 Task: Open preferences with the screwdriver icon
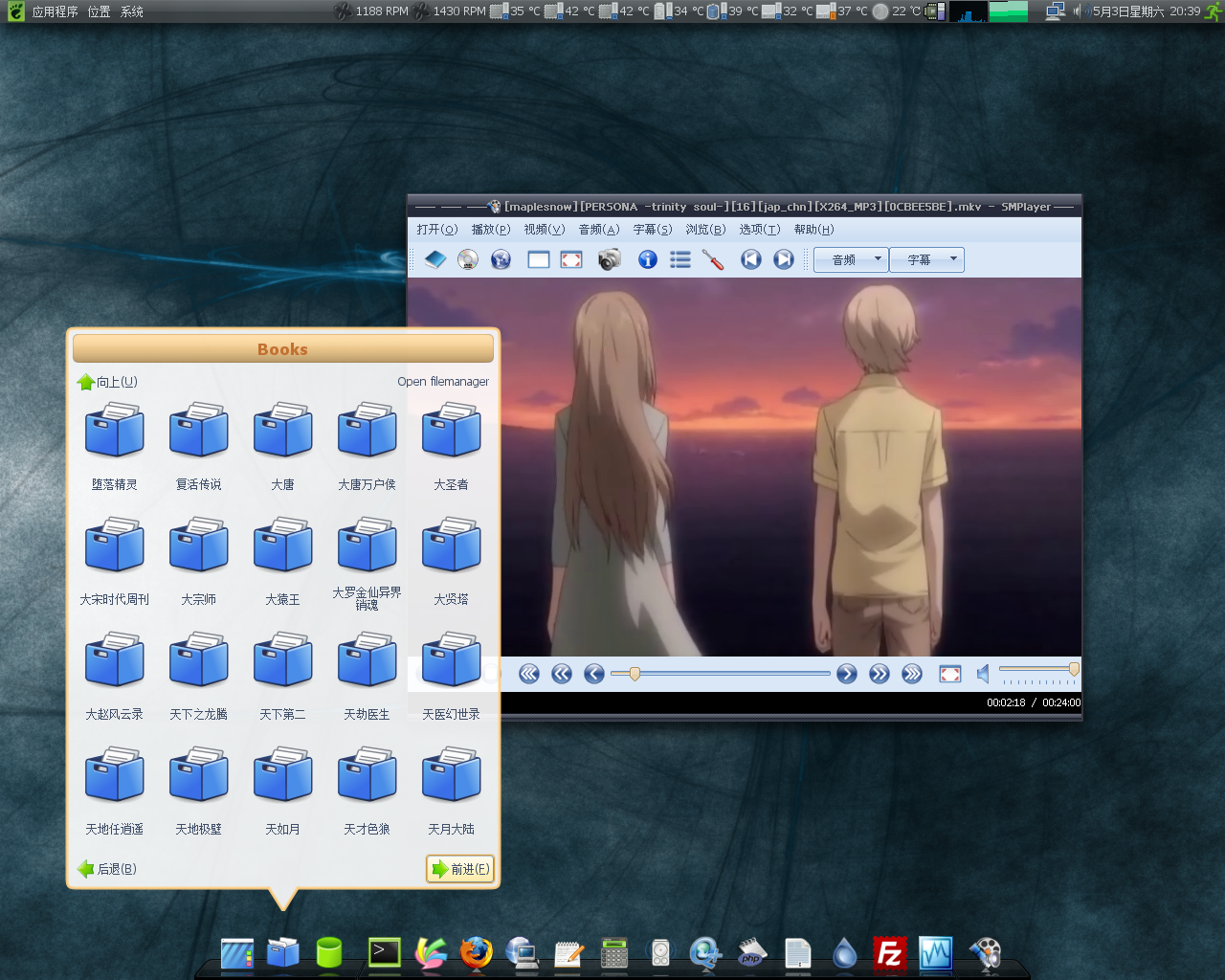coord(713,259)
